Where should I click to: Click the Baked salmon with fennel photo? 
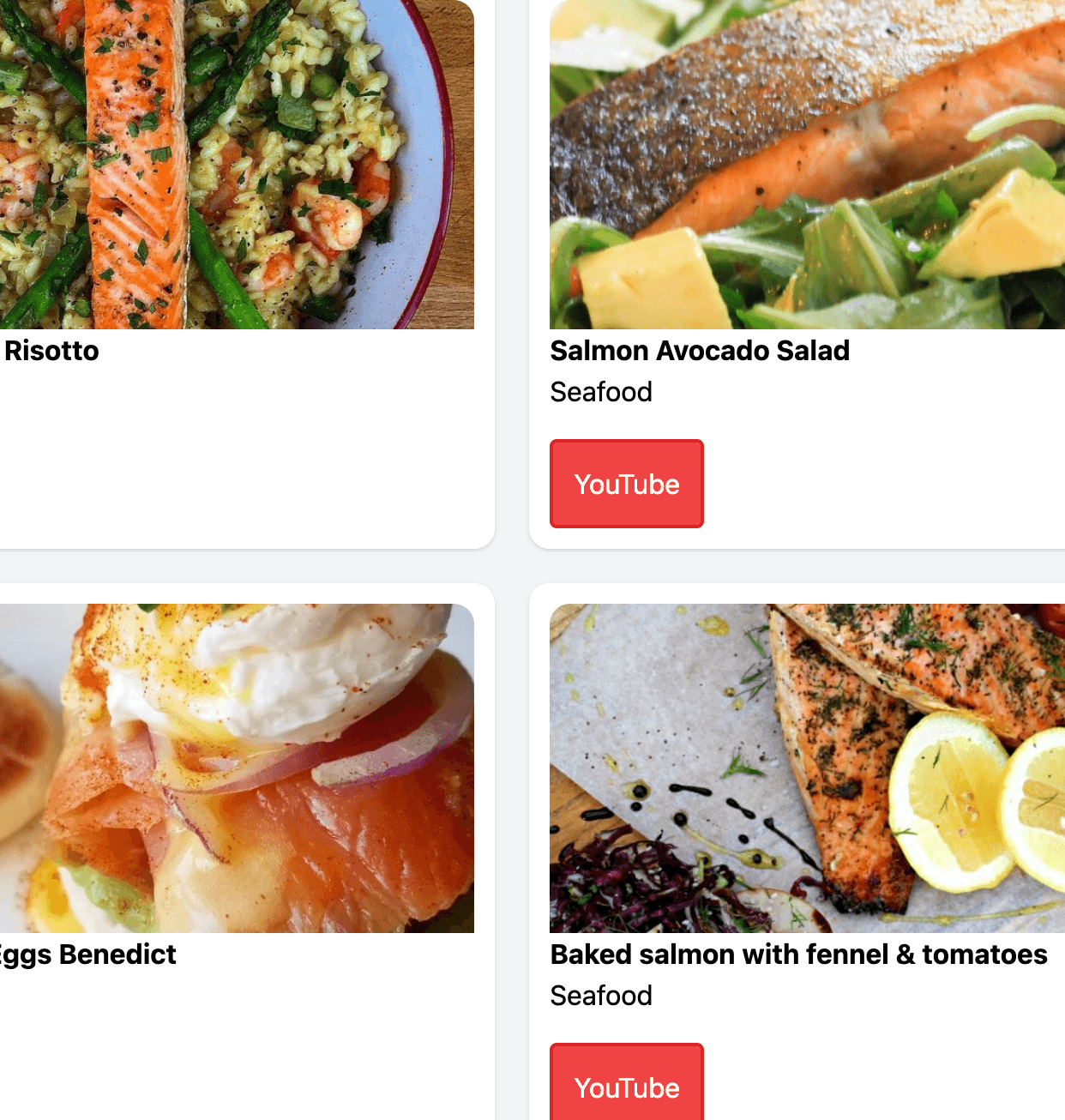(x=807, y=768)
